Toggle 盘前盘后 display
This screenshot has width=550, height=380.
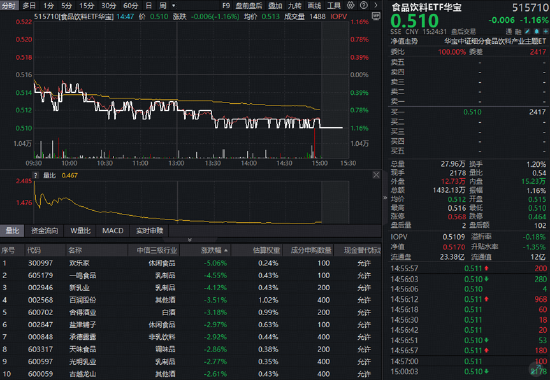[x=249, y=5]
